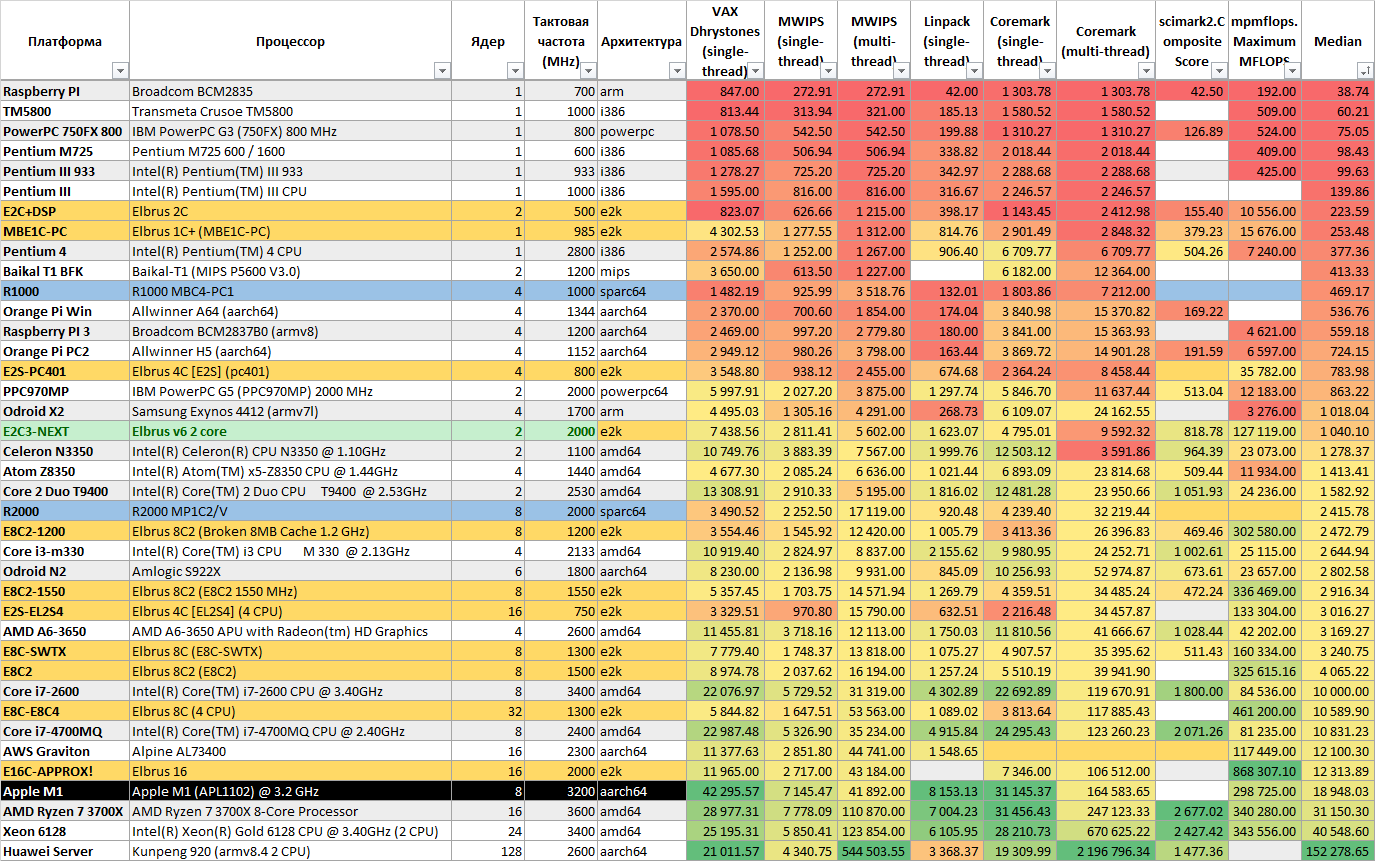The width and height of the screenshot is (1375, 861).
Task: Open the Тактовая частота (MHz) filter dropdown
Action: click(588, 71)
